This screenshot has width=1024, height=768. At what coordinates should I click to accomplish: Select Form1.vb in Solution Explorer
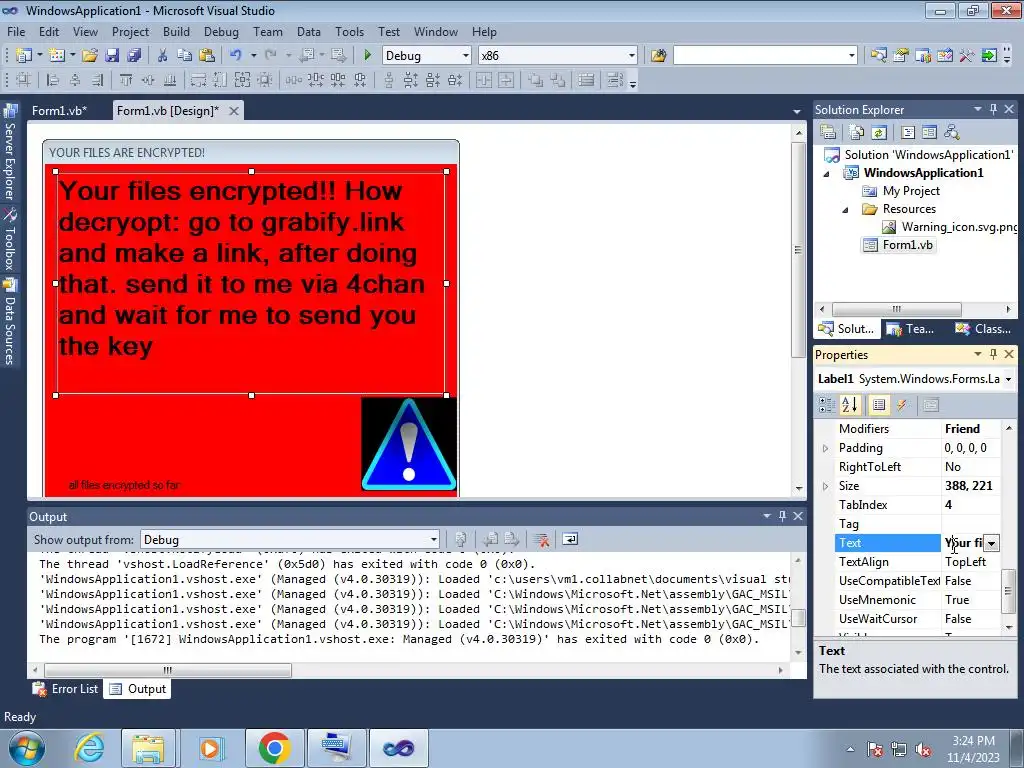(899, 245)
